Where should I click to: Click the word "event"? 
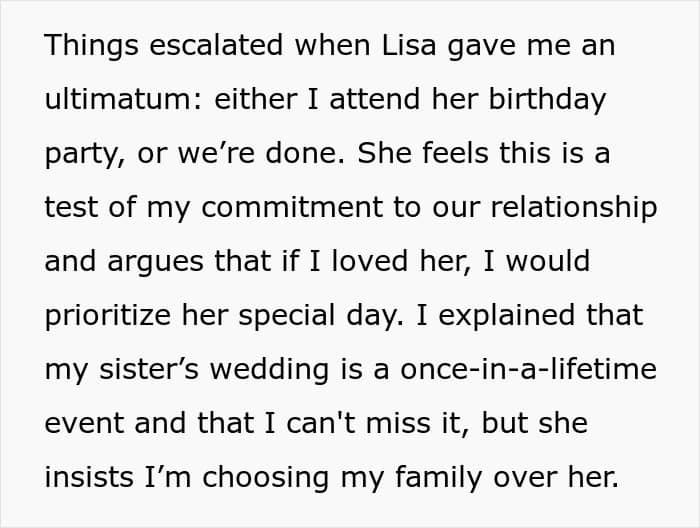pos(84,423)
